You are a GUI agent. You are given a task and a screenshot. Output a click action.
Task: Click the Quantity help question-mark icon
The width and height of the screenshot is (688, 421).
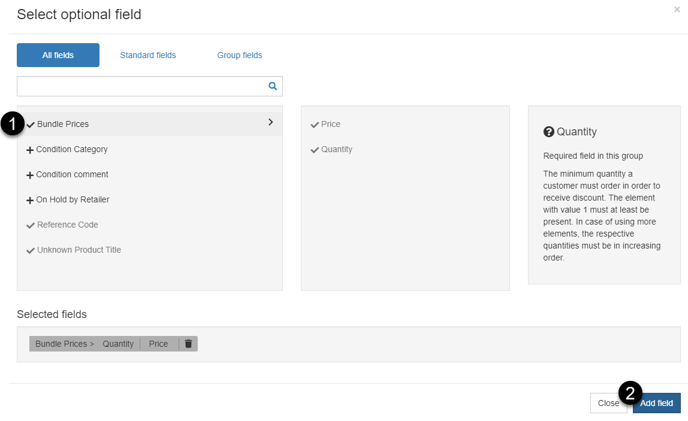[548, 132]
